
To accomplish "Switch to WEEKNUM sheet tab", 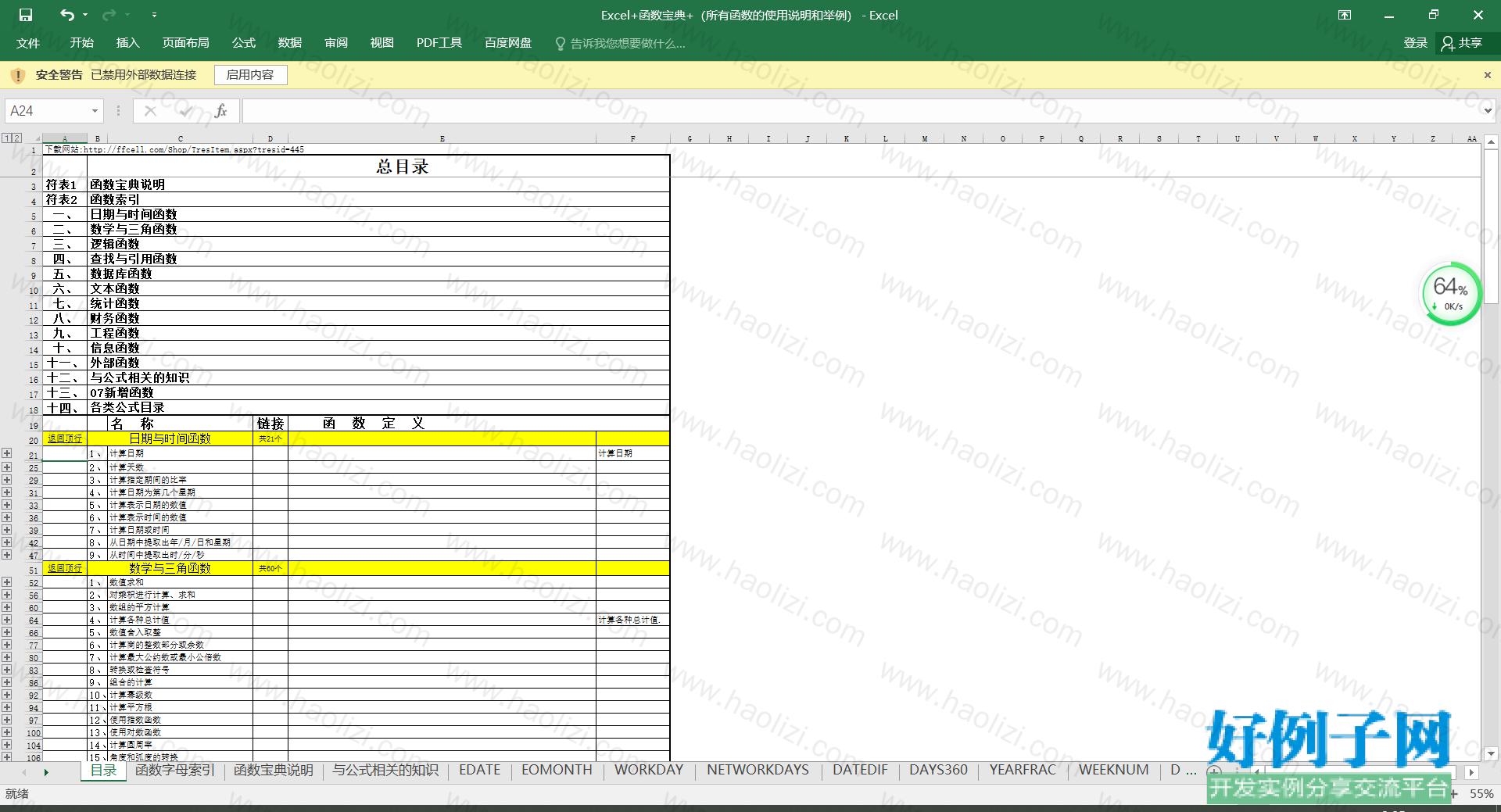I will (x=1114, y=771).
